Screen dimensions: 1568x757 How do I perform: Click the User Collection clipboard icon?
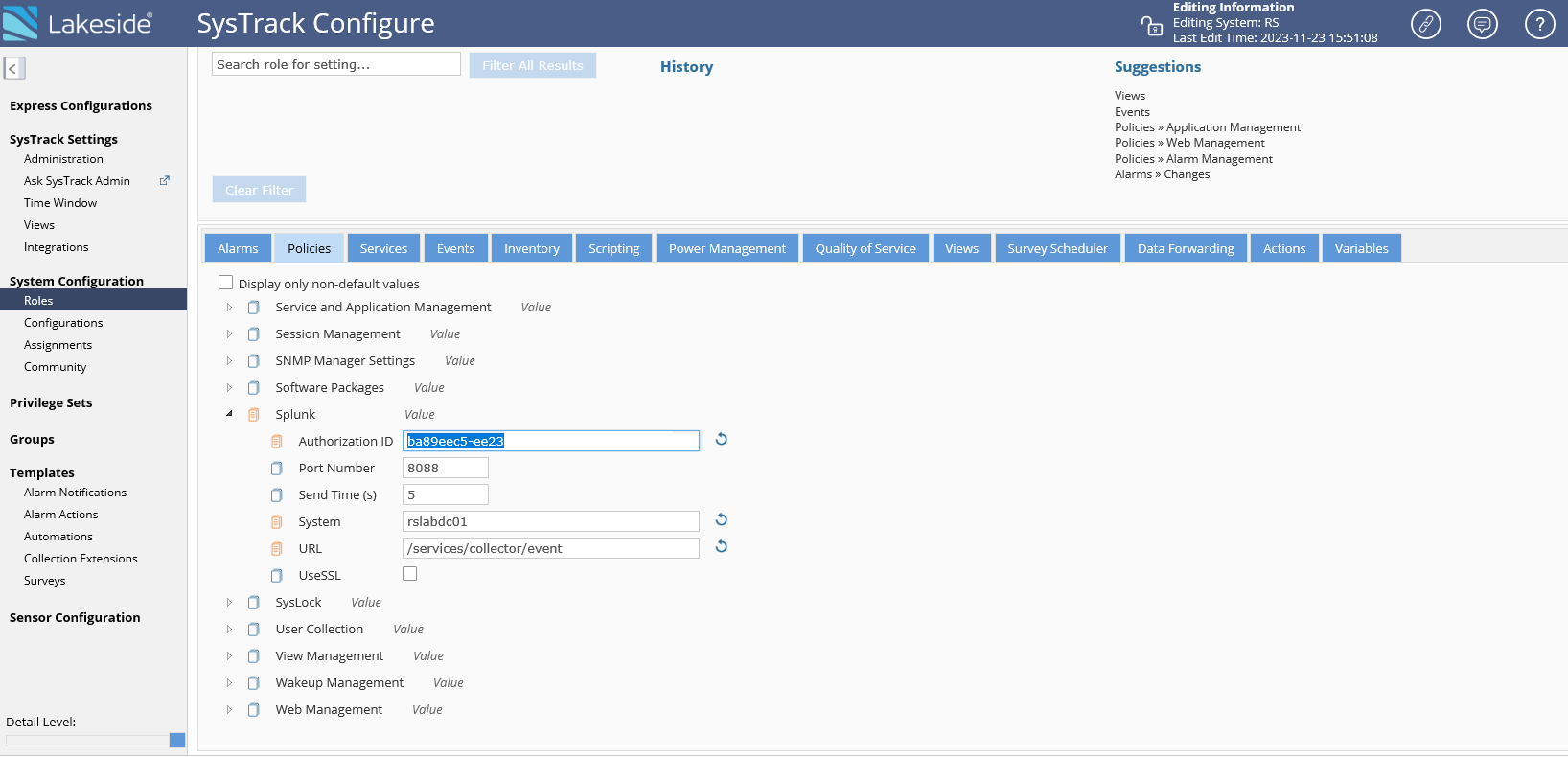click(x=254, y=630)
